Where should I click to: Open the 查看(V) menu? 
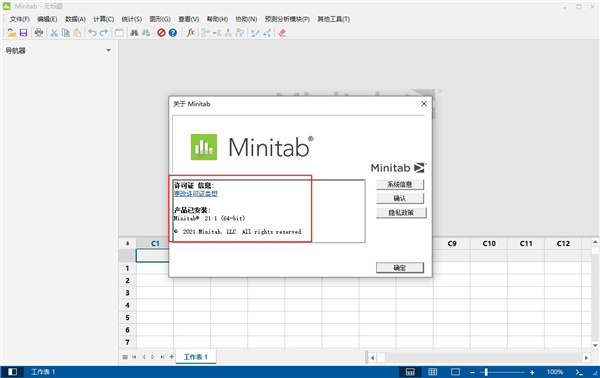(x=188, y=19)
